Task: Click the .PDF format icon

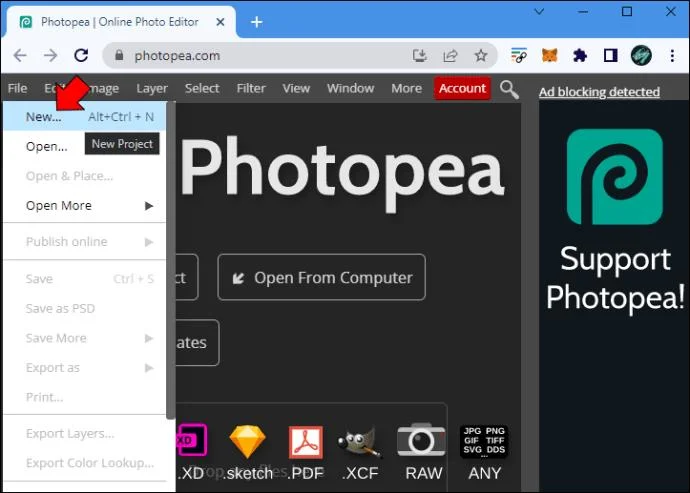Action: 305,442
